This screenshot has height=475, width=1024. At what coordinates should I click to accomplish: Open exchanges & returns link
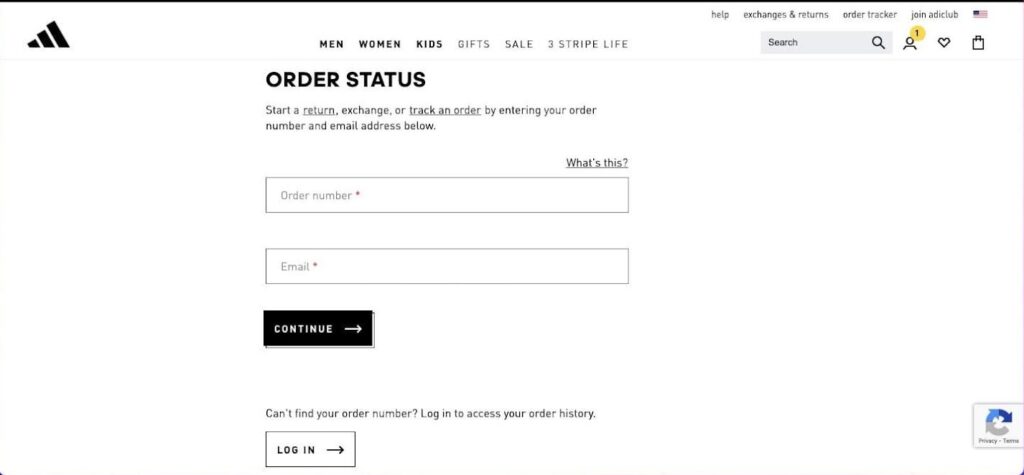coord(786,14)
